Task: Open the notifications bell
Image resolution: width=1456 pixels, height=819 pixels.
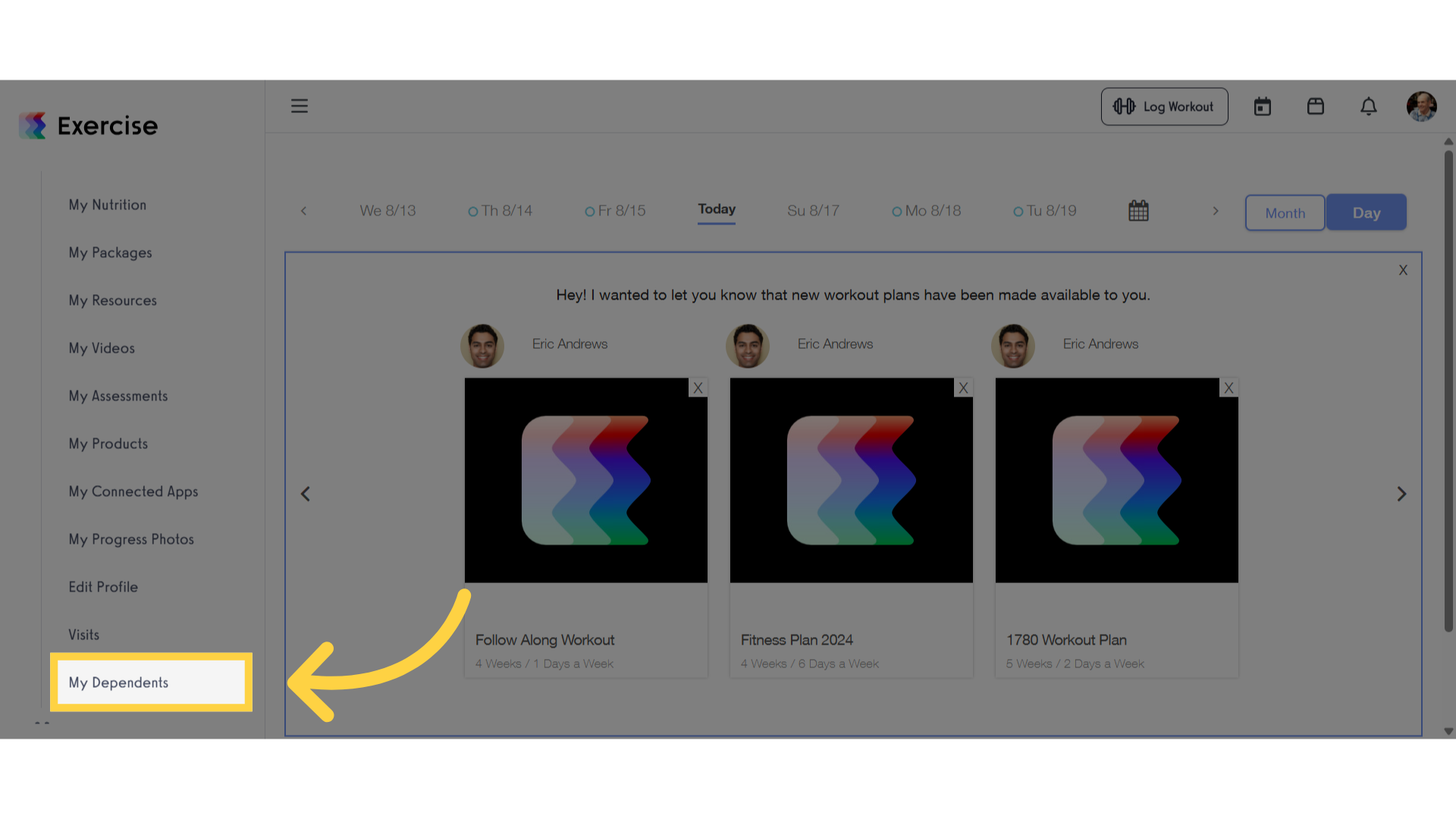Action: coord(1369,107)
